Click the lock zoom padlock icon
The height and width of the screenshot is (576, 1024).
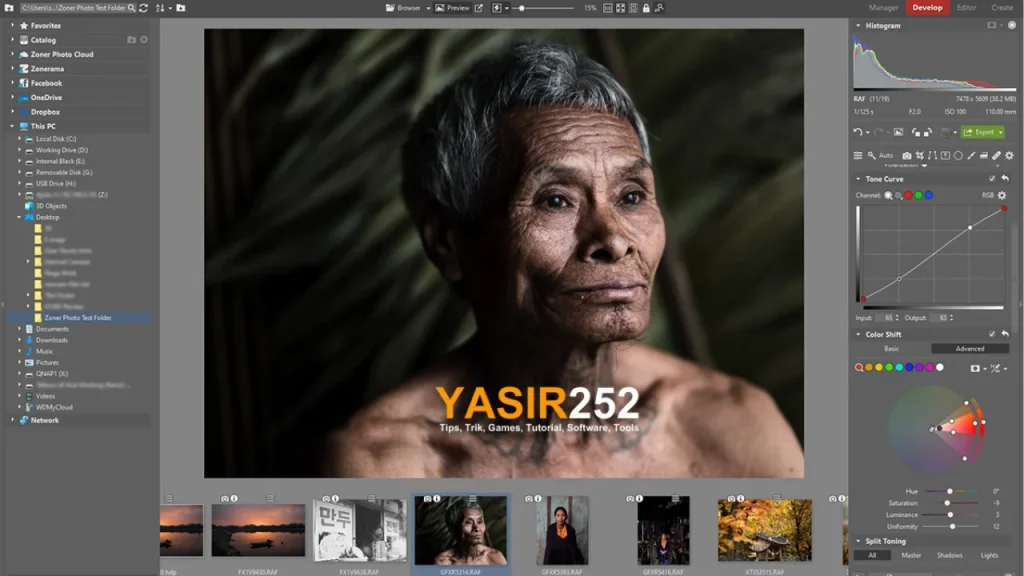click(x=646, y=8)
